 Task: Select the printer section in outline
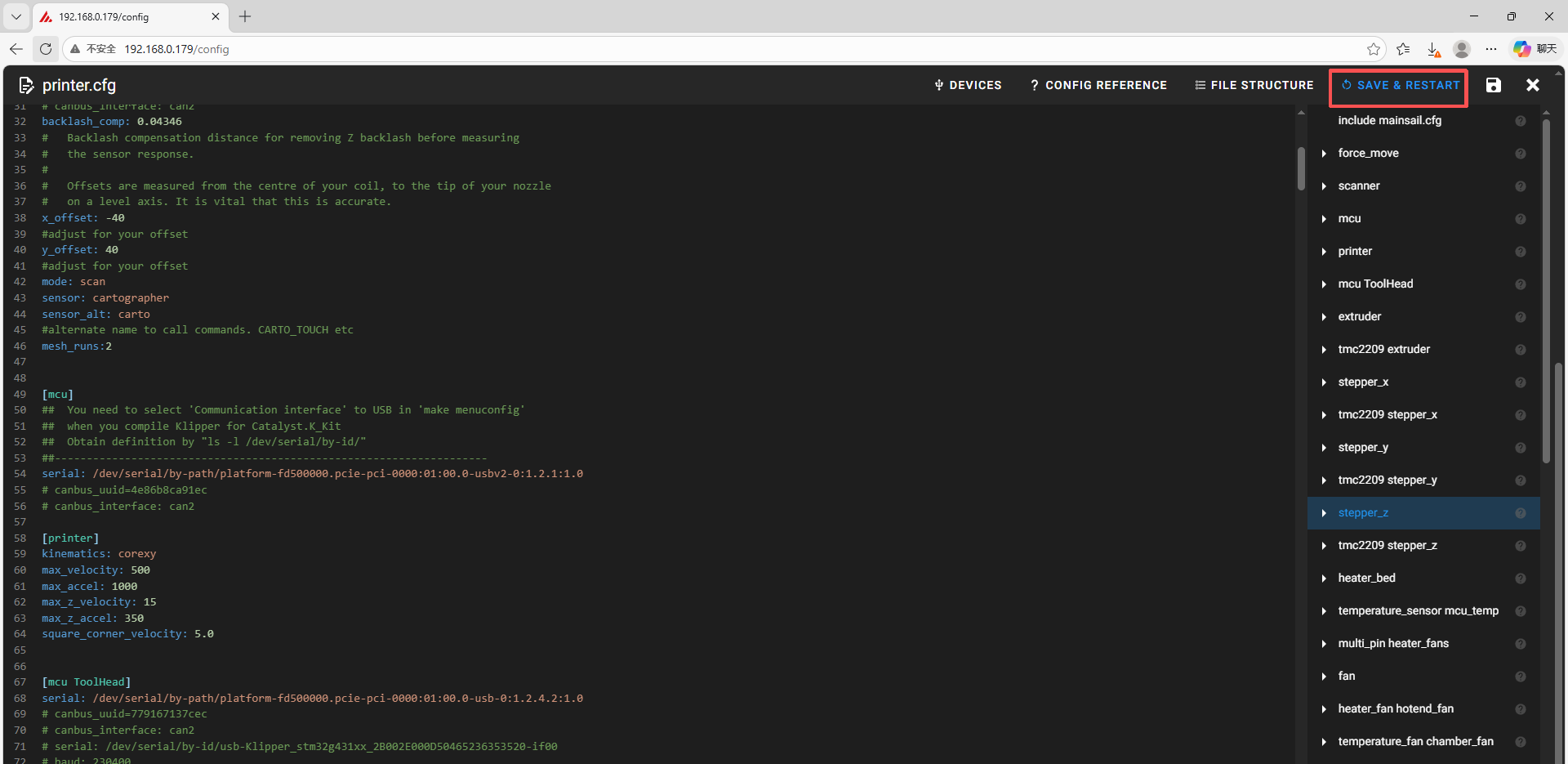(x=1355, y=252)
